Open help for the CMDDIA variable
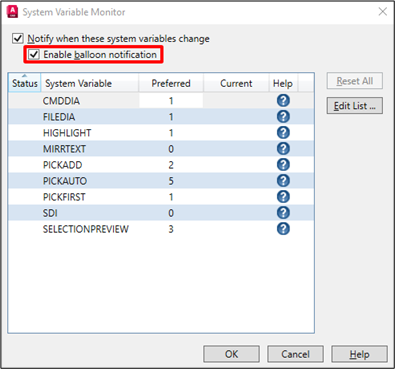 283,101
